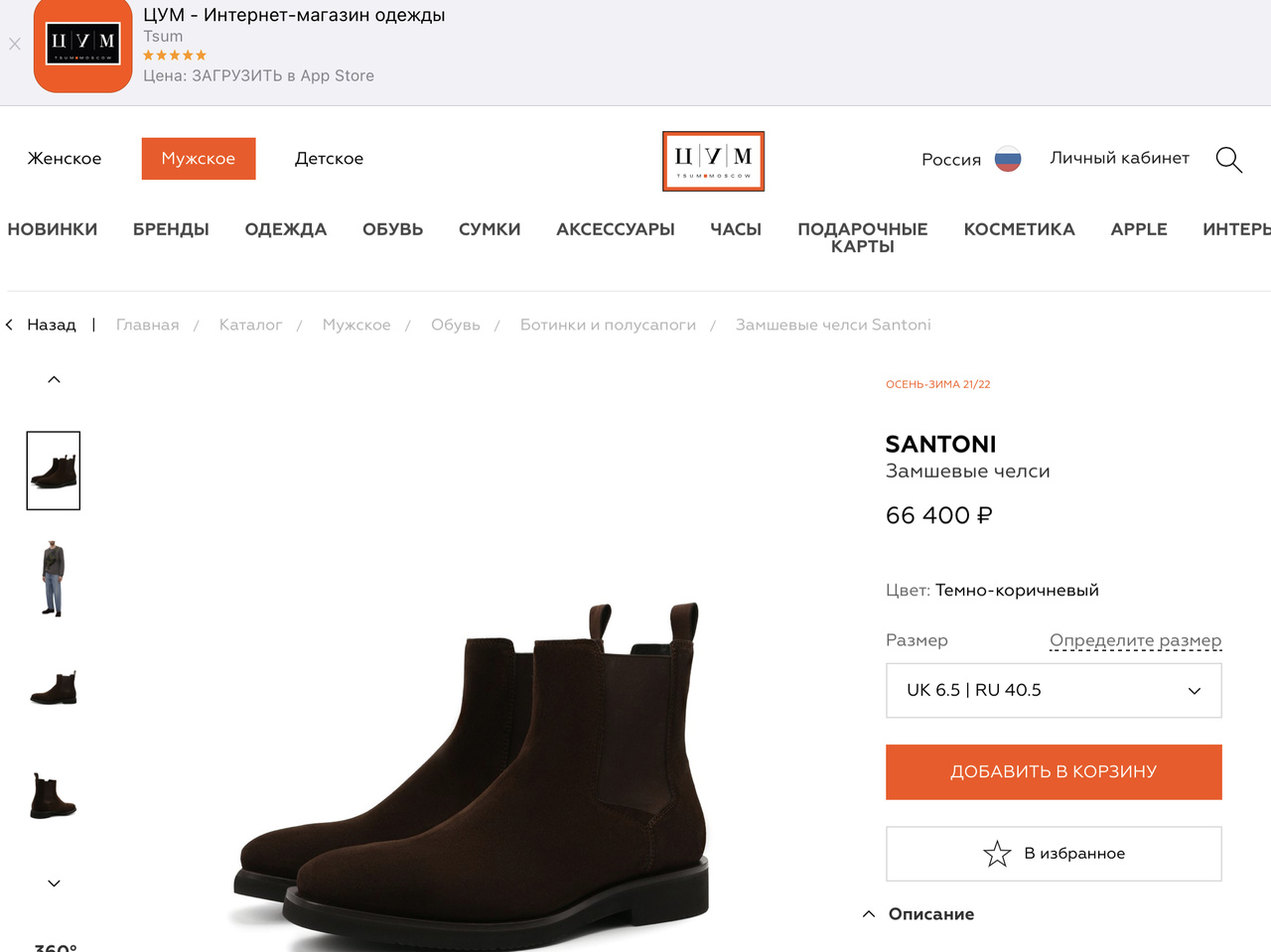The image size is (1271, 952).
Task: Open the БРЕНДЫ menu
Action: pos(171,229)
